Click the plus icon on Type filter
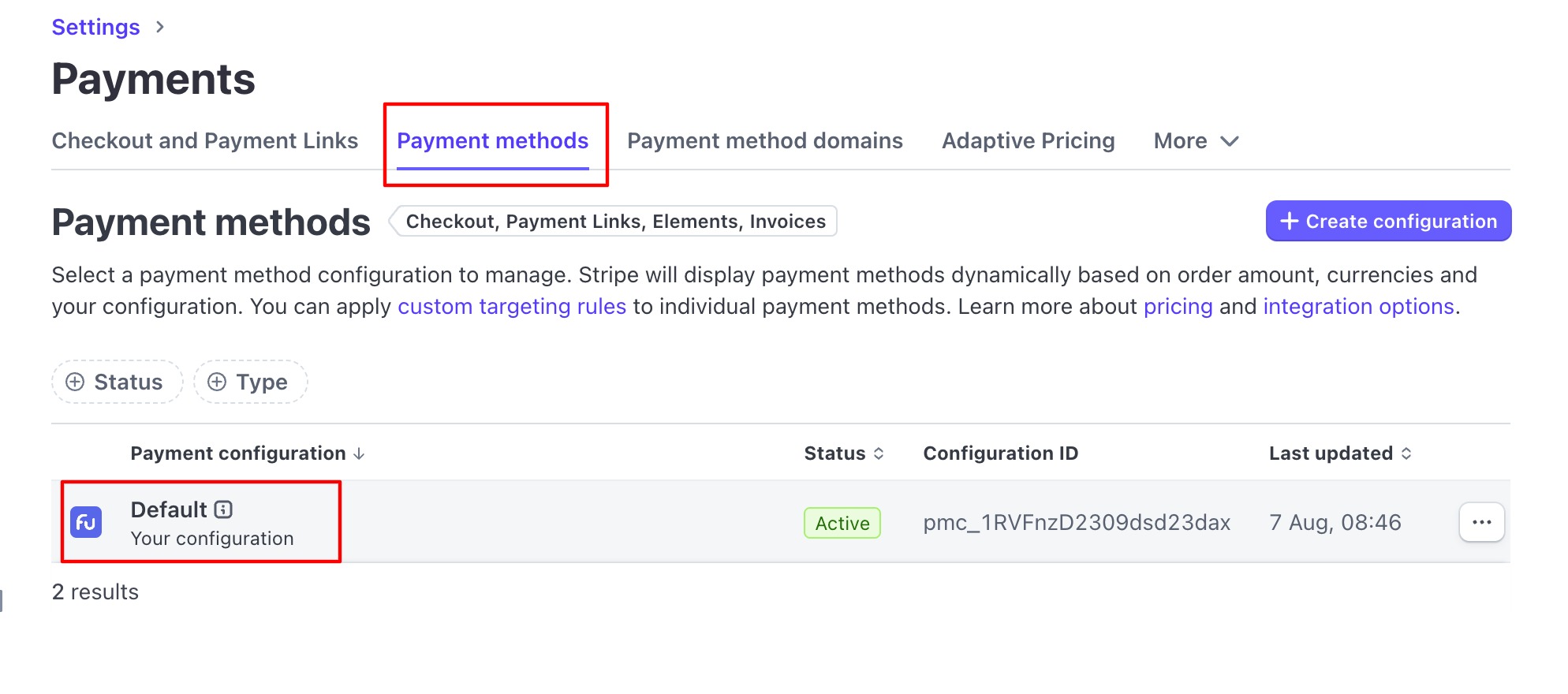The width and height of the screenshot is (1568, 694). pyautogui.click(x=217, y=382)
